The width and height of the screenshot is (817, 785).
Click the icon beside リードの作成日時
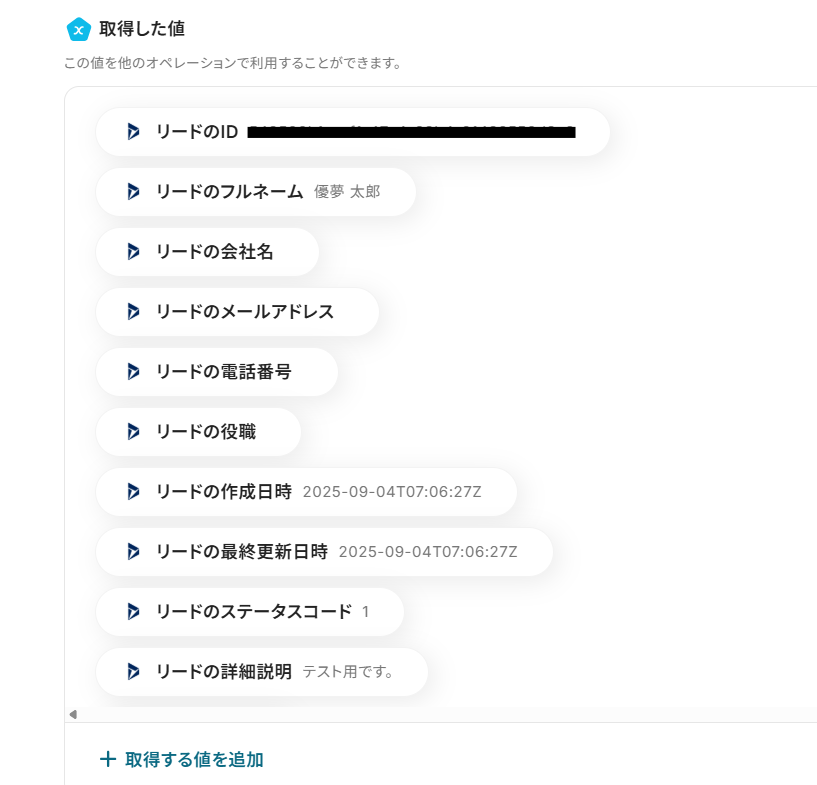(x=133, y=492)
